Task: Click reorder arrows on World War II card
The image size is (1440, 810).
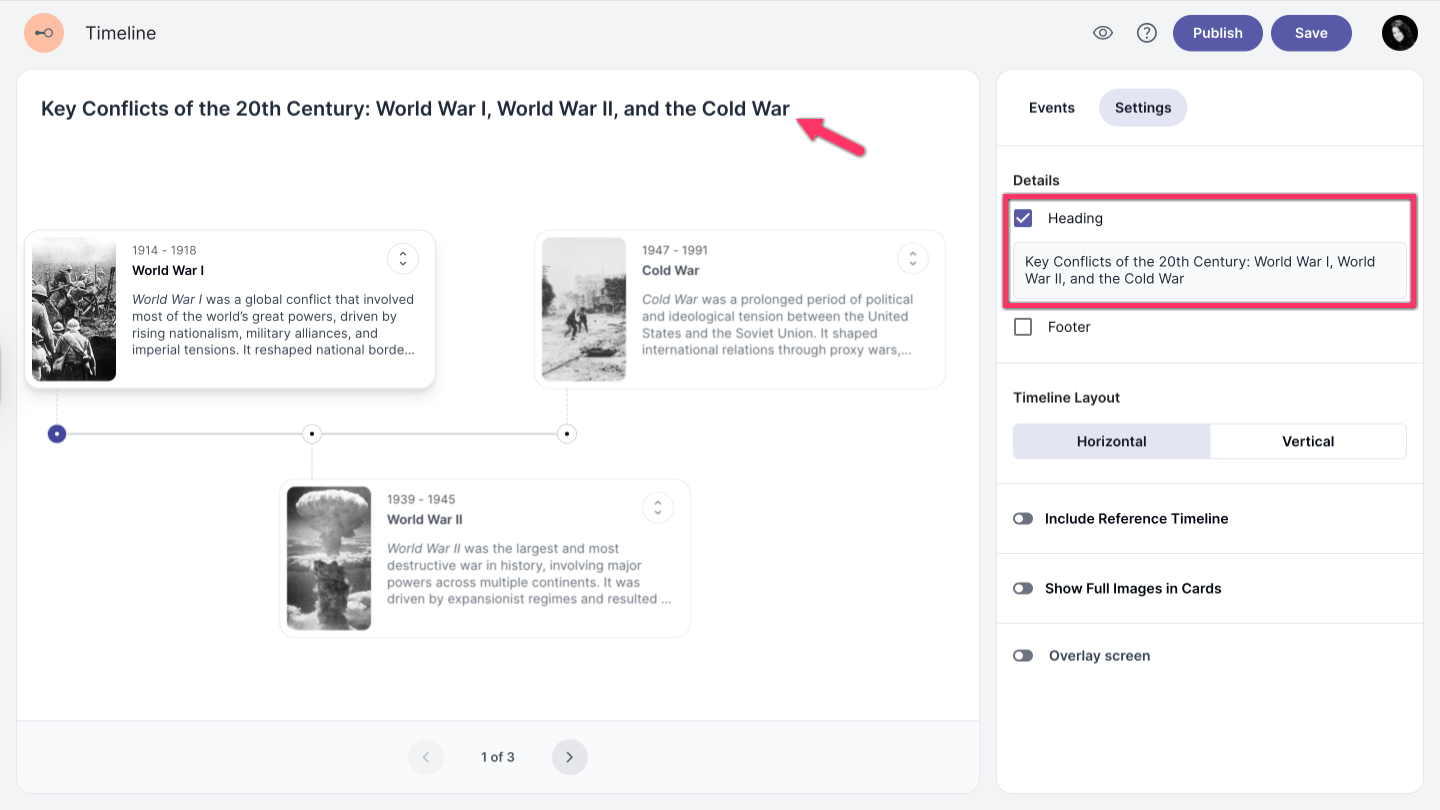Action: coord(658,508)
